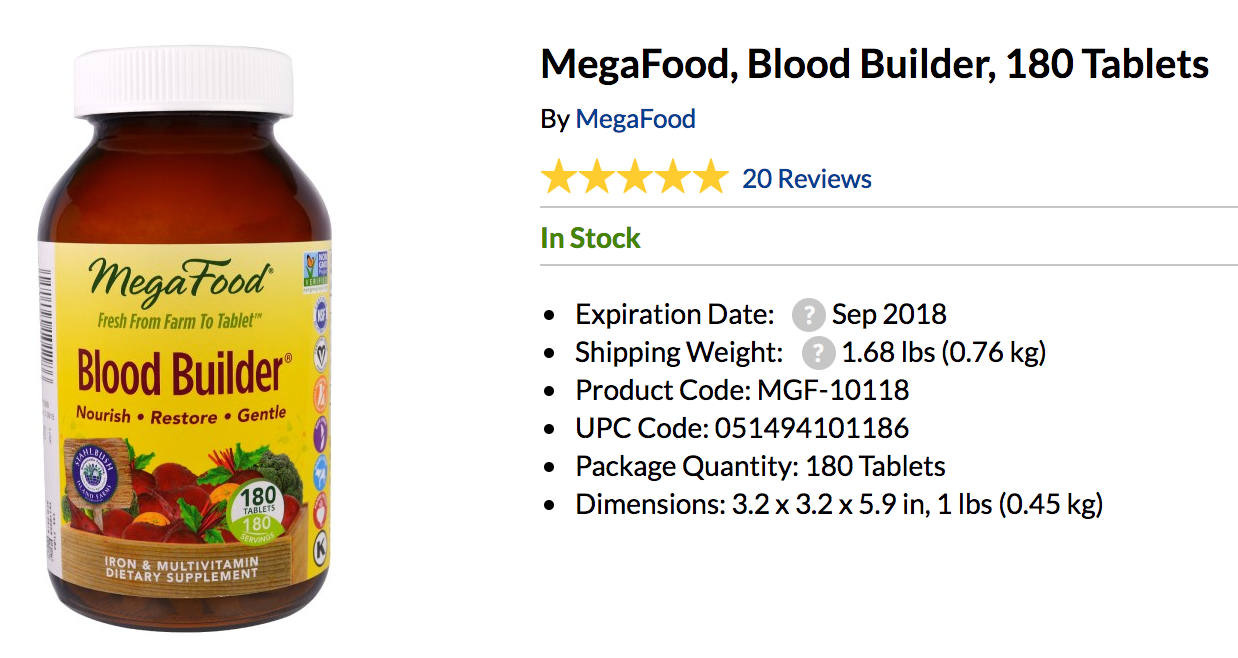Click the product title MegaFood, Blood Builder heading

pos(875,65)
